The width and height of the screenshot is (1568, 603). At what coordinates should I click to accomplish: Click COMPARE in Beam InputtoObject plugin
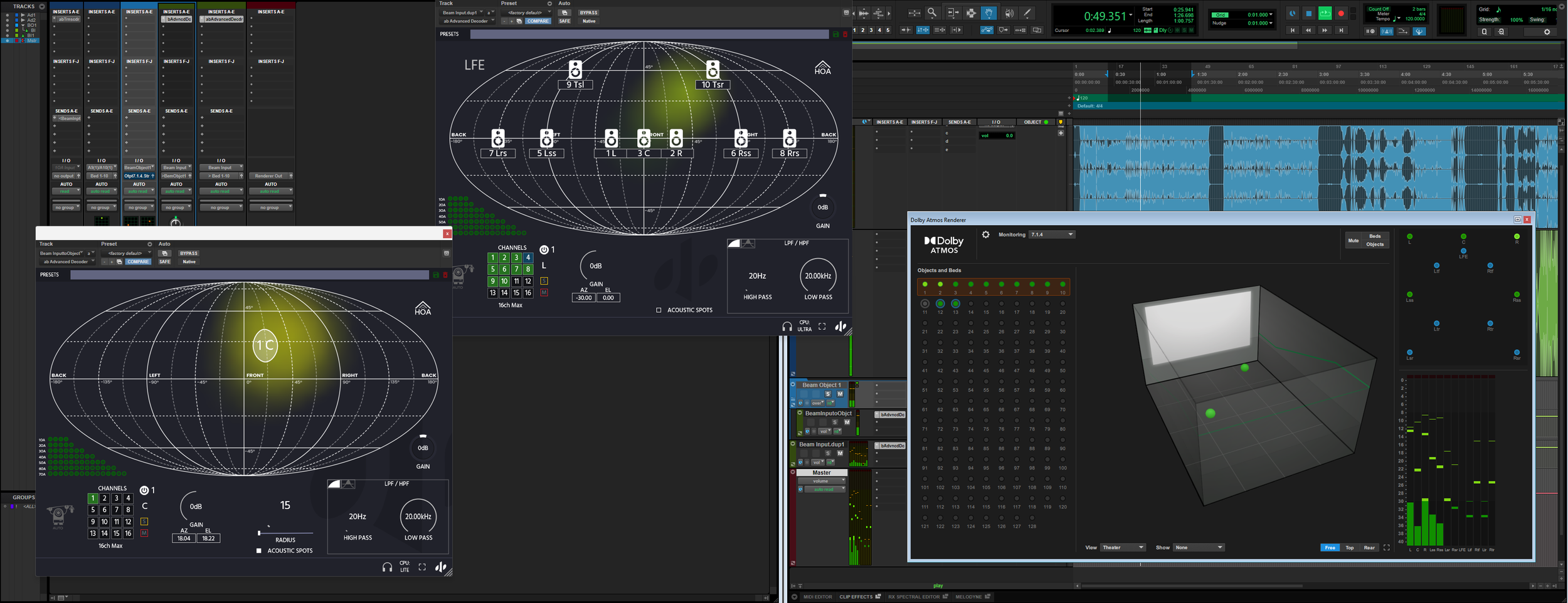click(138, 261)
